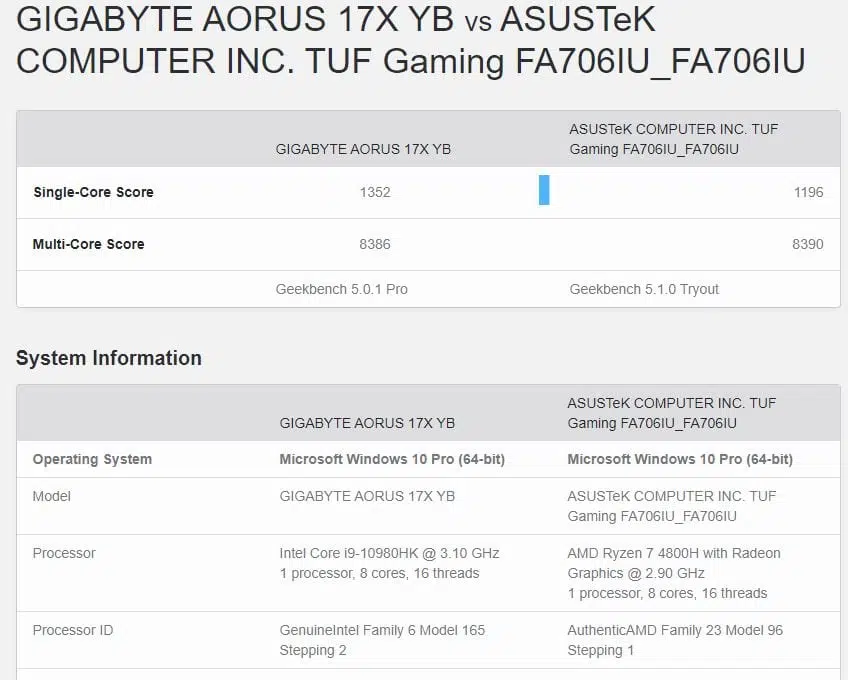The width and height of the screenshot is (848, 680).
Task: Click the GIGABYTE column's "Microsoft Windows 10 Pro (64-bit)"
Action: [x=392, y=459]
